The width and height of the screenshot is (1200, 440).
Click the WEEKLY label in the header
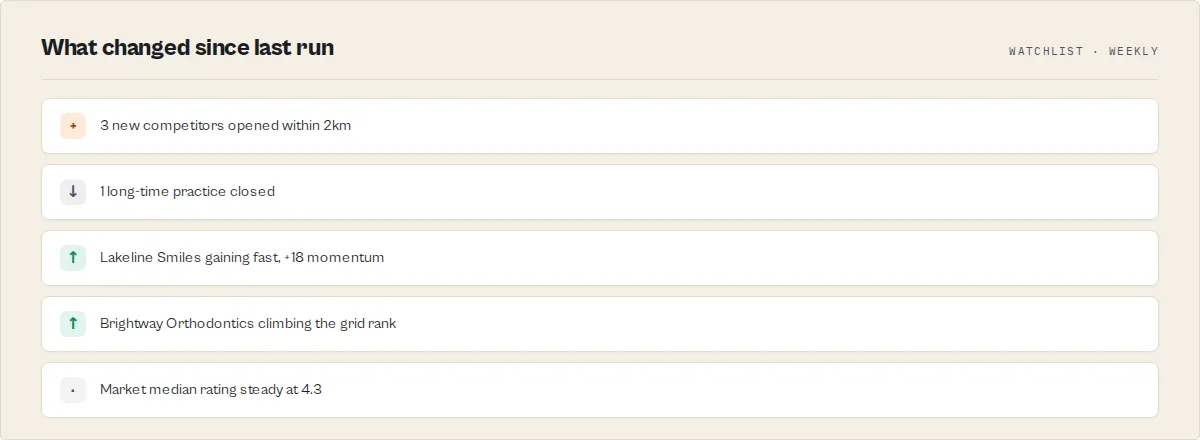pyautogui.click(x=1134, y=51)
